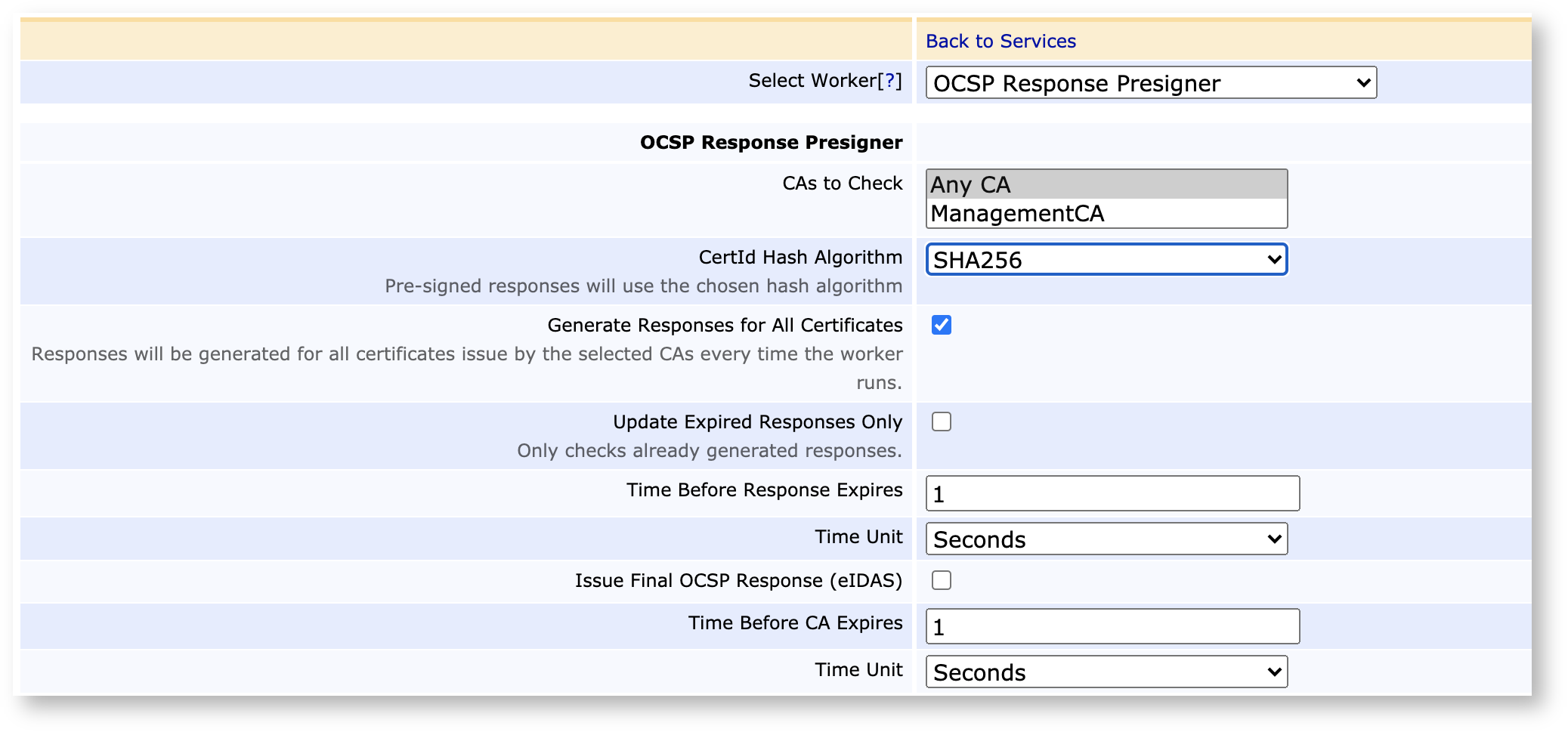Click the OCSP Response Presigner section heading

pos(771,142)
